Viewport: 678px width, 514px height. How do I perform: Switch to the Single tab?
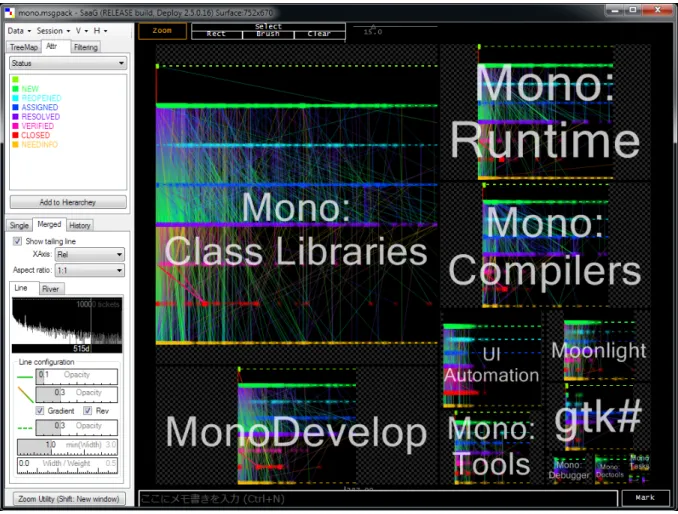click(x=19, y=225)
